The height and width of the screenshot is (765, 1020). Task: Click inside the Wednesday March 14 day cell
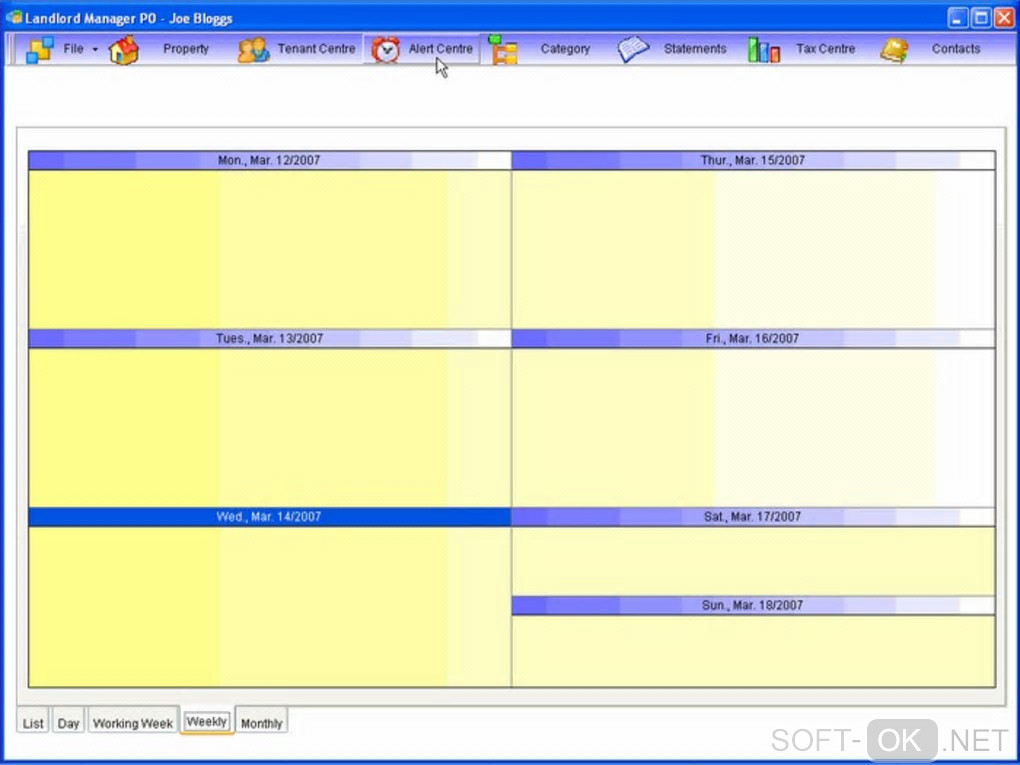269,606
